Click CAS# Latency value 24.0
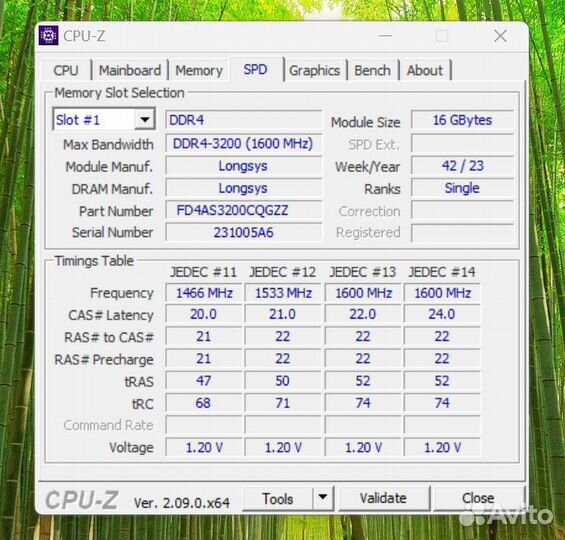 442,314
